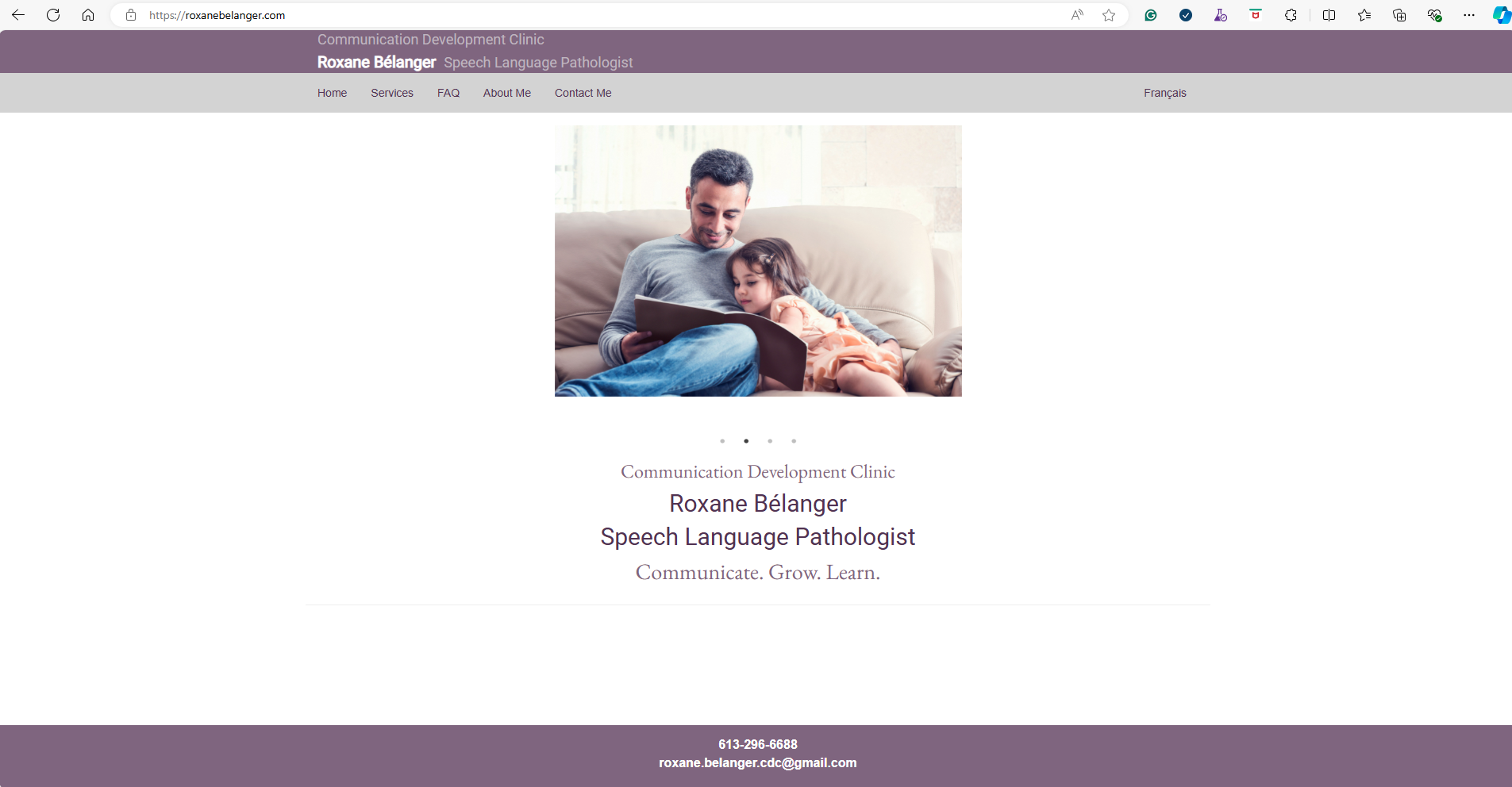Select the second carousel slide dot
This screenshot has height=787, width=1512.
746,441
